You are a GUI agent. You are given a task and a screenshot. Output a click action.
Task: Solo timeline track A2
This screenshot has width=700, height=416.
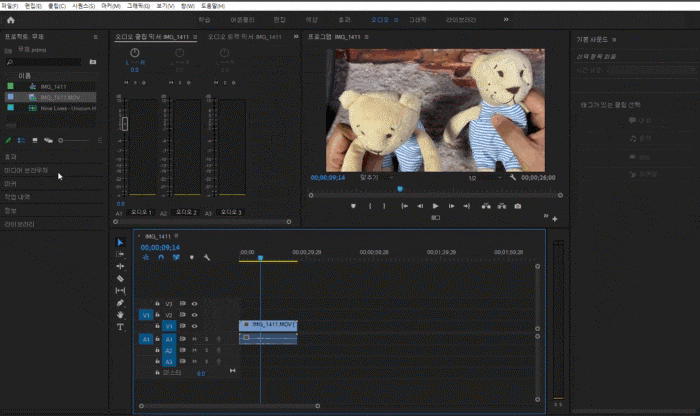pos(206,350)
